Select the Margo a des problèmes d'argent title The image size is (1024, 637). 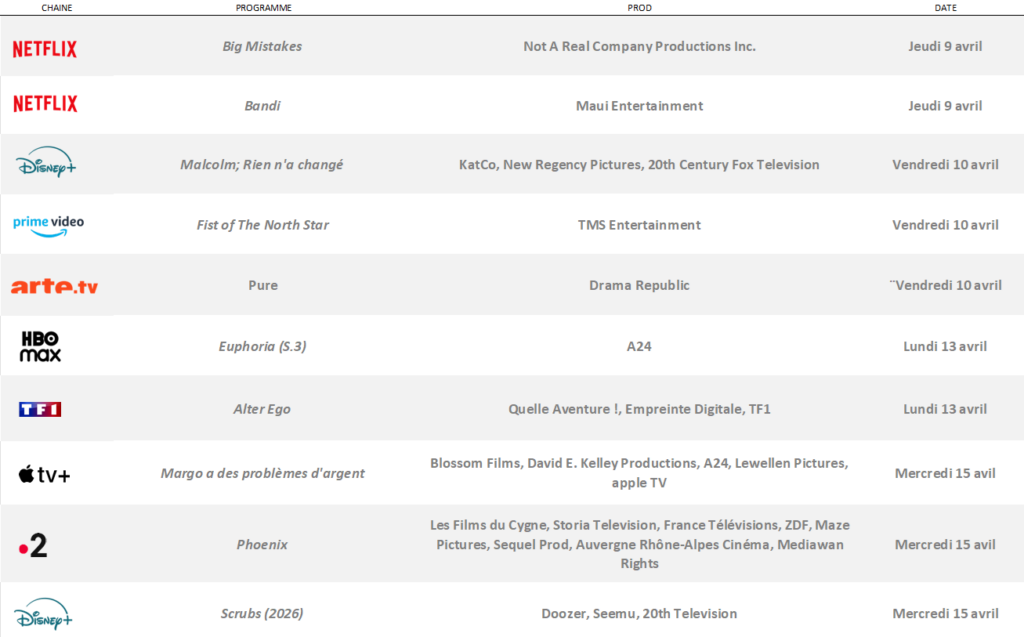[262, 473]
